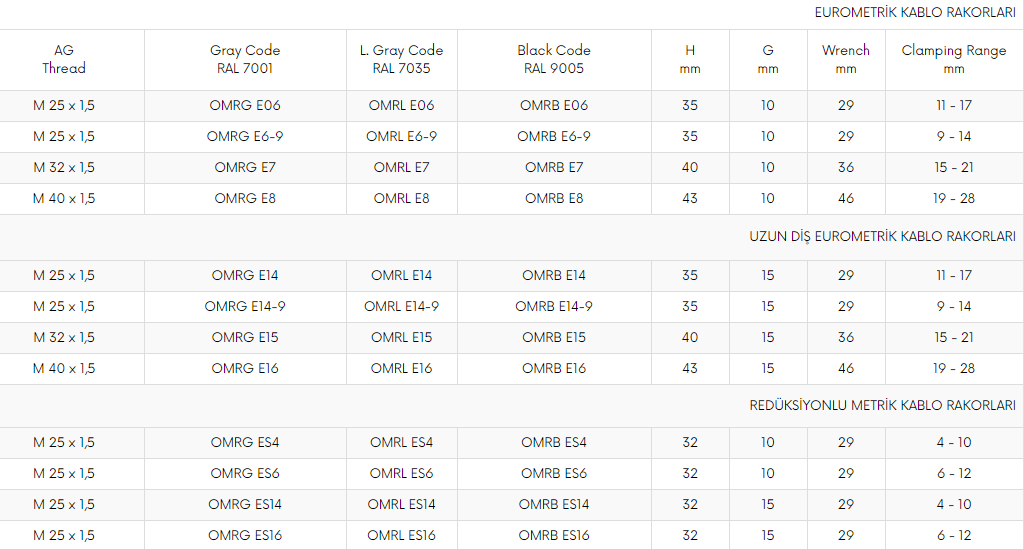Click the Black Code RAL 9005 header
1024x549 pixels.
point(554,59)
